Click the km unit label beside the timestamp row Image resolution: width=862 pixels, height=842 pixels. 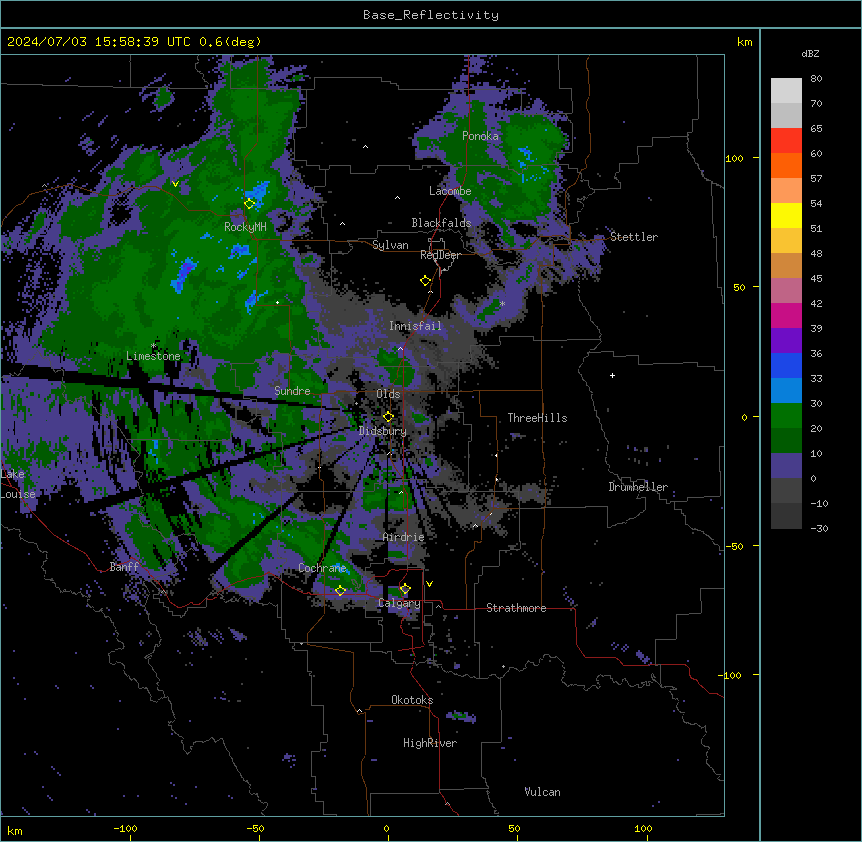(x=745, y=42)
